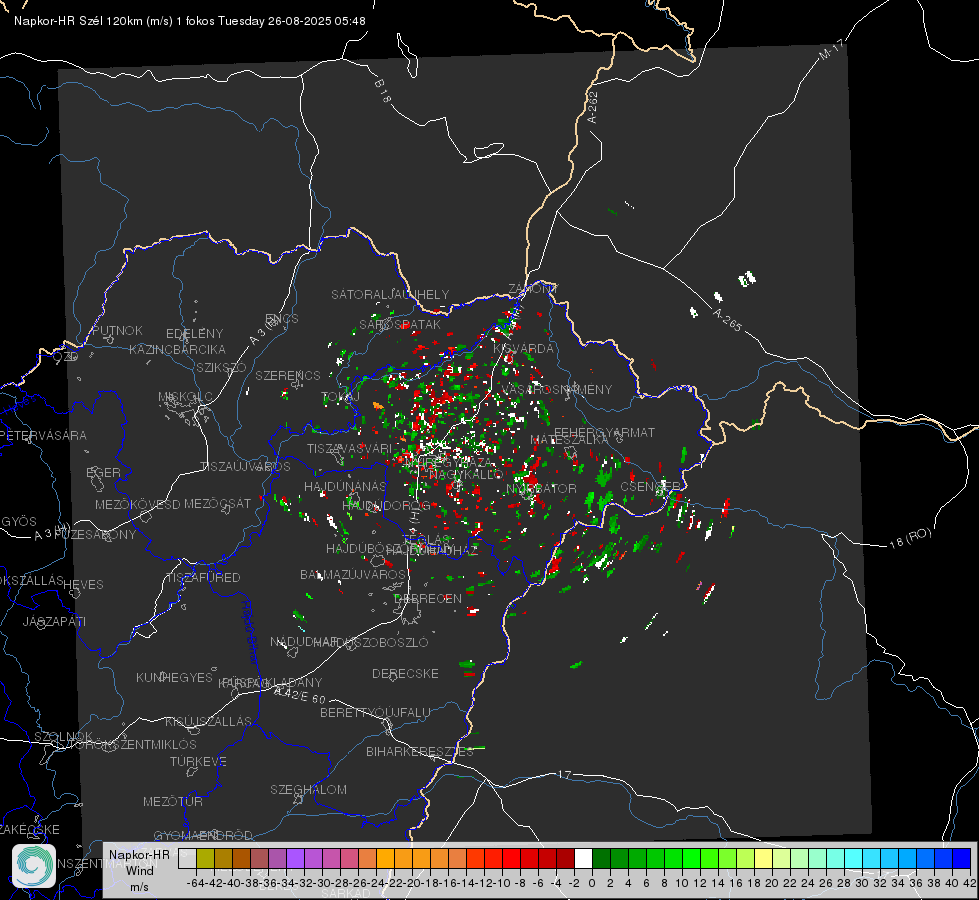The width and height of the screenshot is (979, 900).
Task: Click the SZEGHALOM city label
Action: (308, 789)
